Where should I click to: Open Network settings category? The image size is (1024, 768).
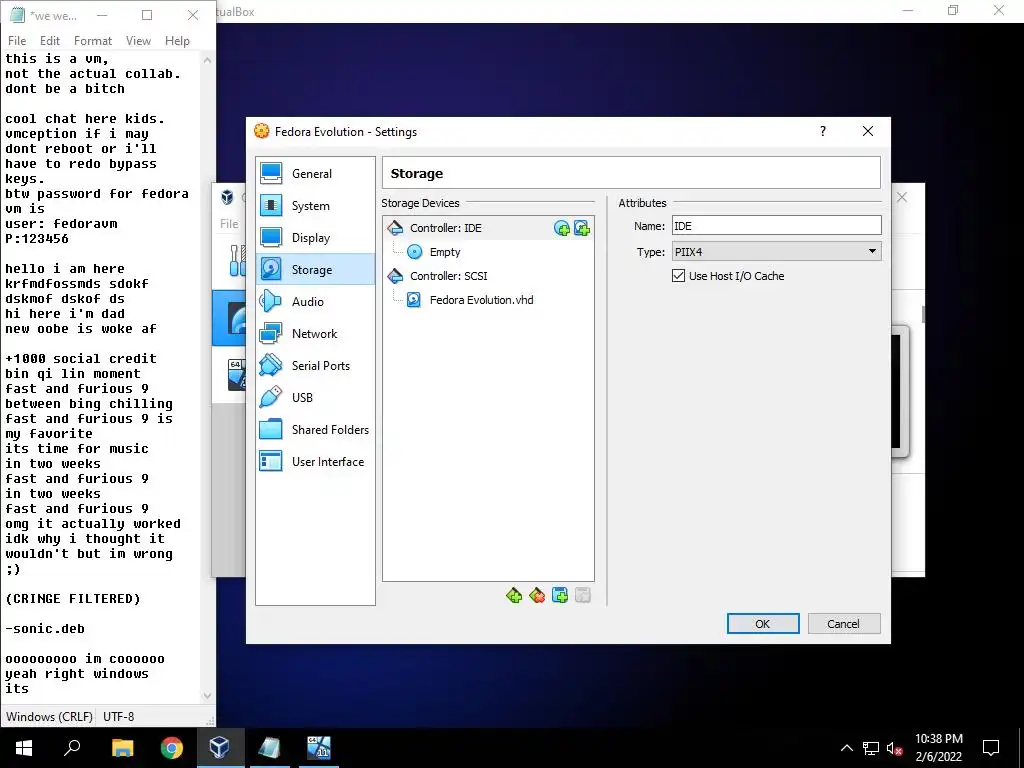315,334
